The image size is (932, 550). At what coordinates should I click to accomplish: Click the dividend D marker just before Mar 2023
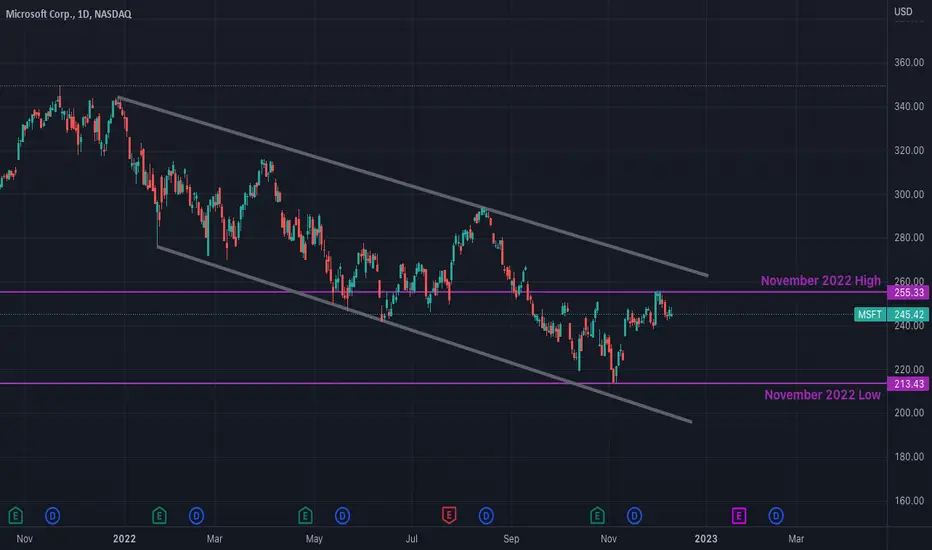tap(776, 516)
